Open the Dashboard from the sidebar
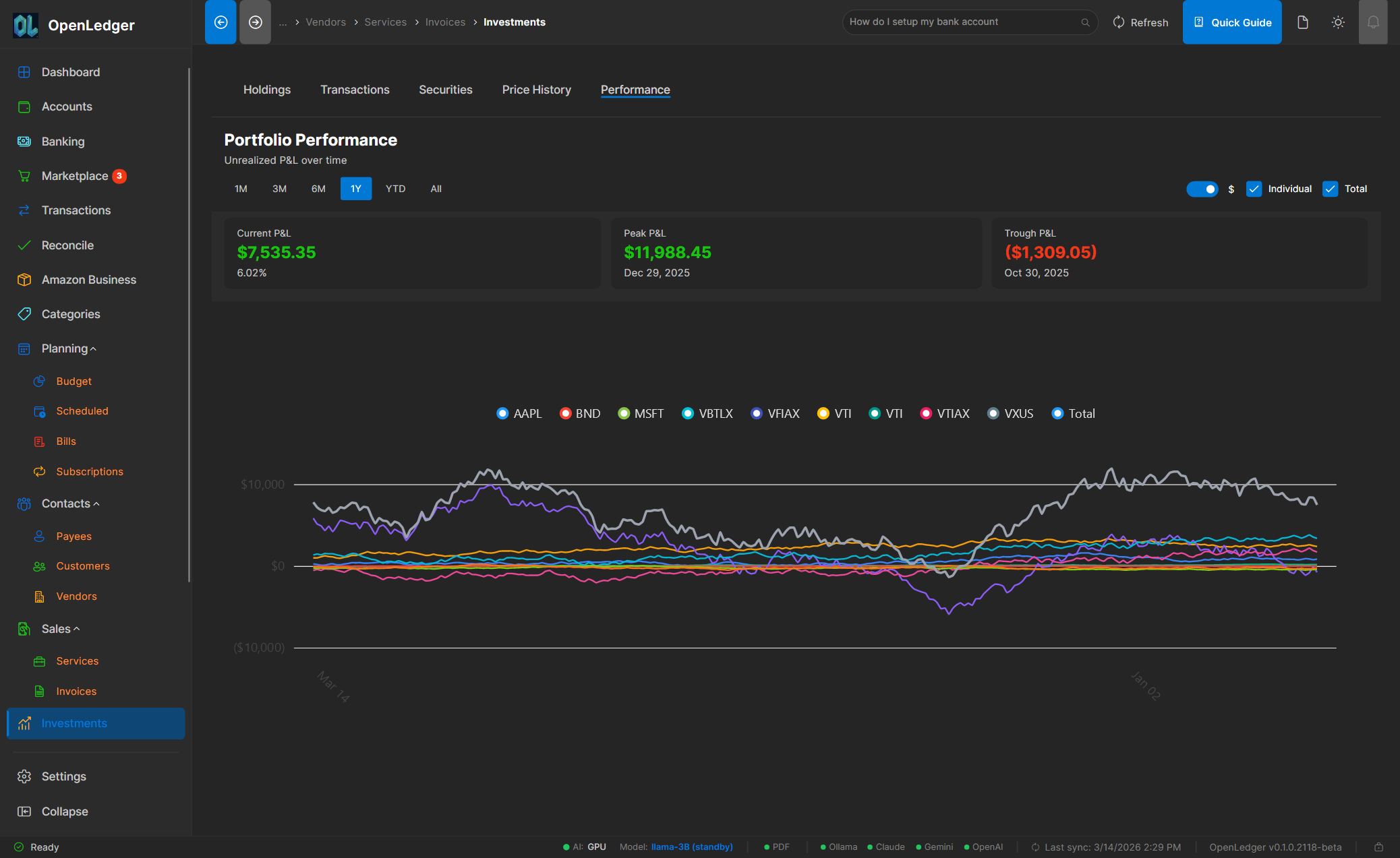 point(69,71)
